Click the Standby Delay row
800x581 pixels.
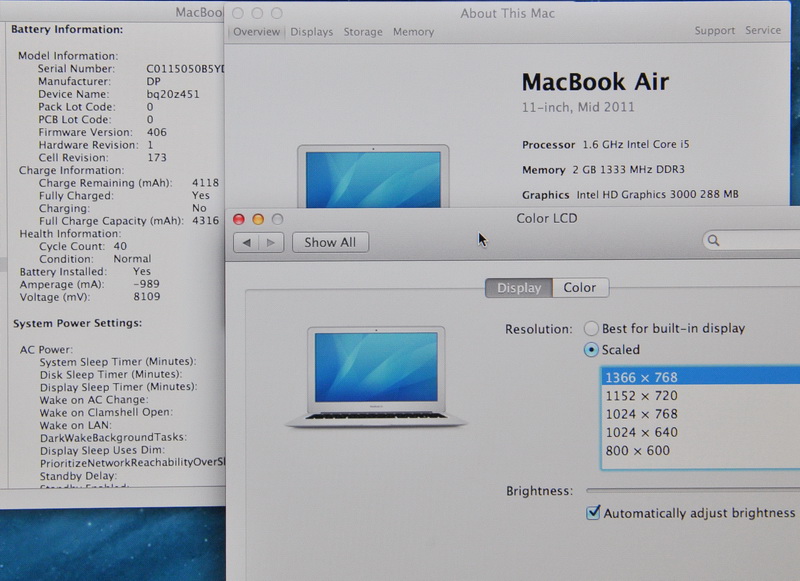click(x=78, y=475)
